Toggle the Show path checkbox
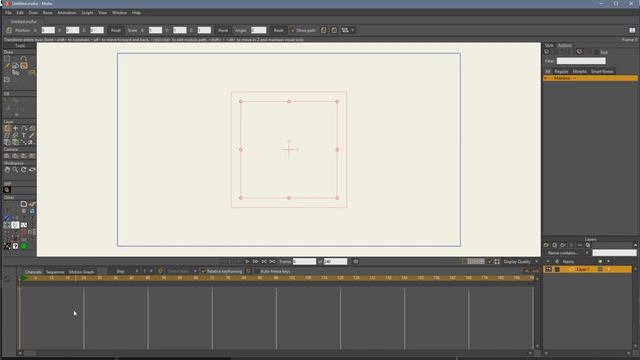This screenshot has height=360, width=640. tap(292, 30)
